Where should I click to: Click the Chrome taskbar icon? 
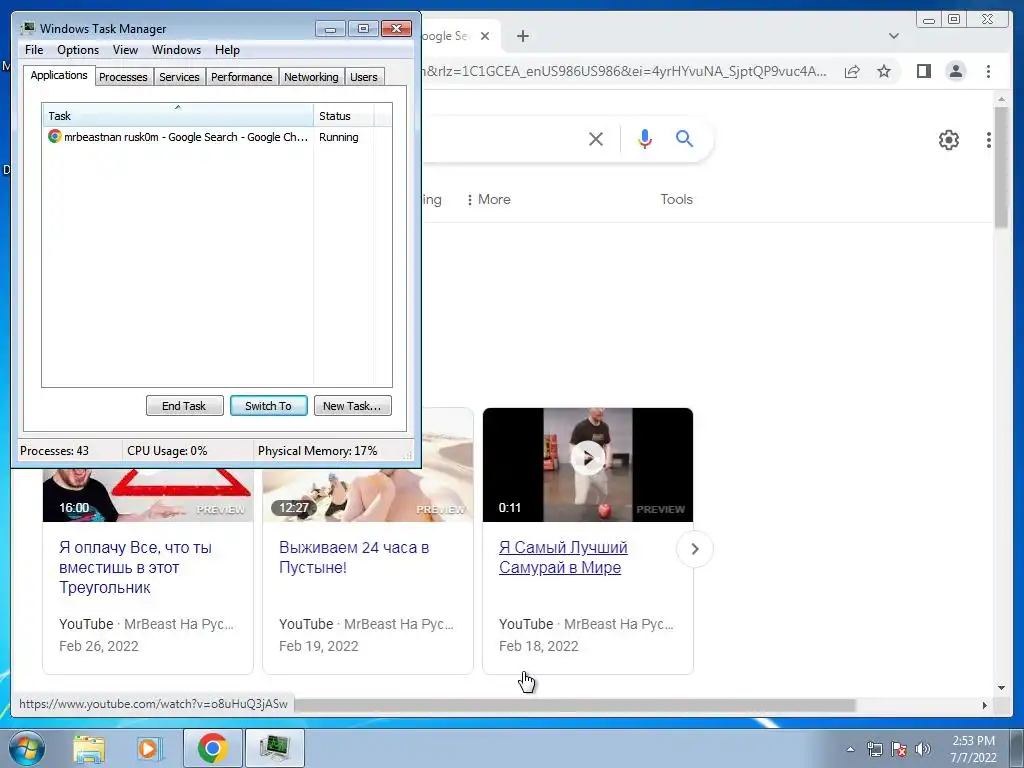coord(212,748)
